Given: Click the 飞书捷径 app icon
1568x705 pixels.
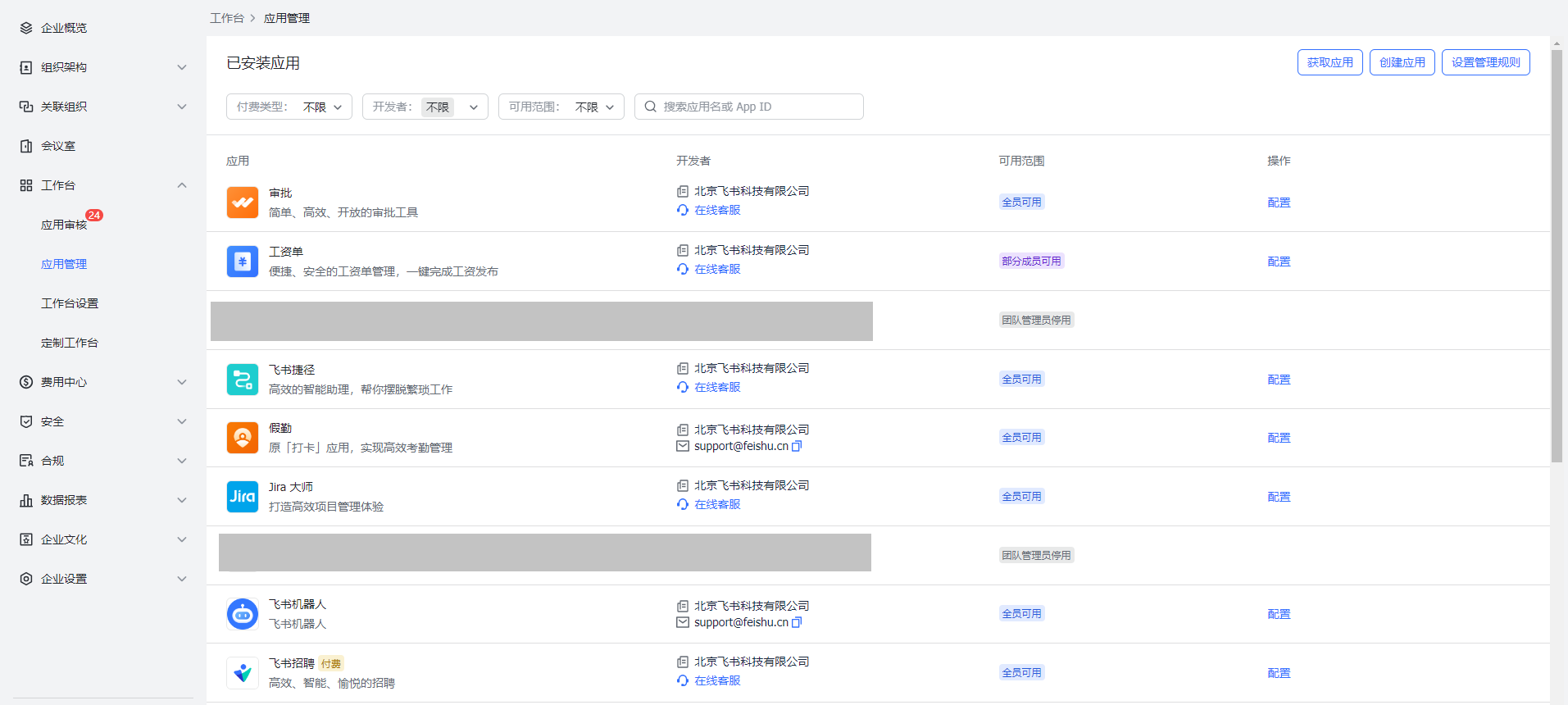Looking at the screenshot, I should click(x=243, y=380).
